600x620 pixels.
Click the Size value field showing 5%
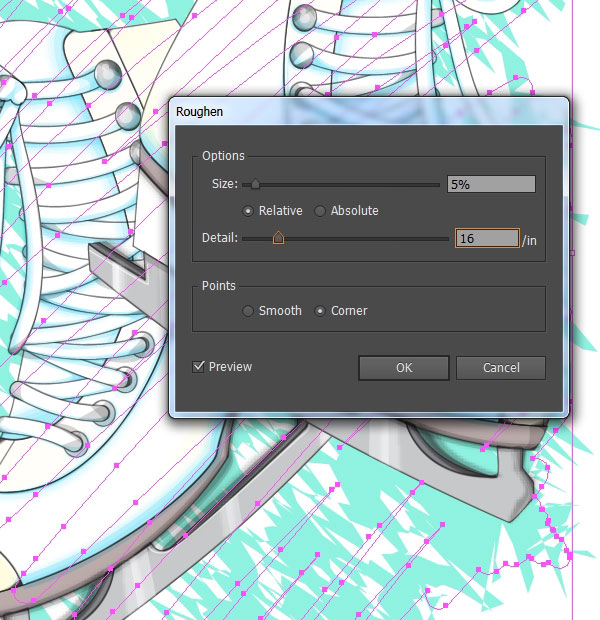pyautogui.click(x=491, y=184)
